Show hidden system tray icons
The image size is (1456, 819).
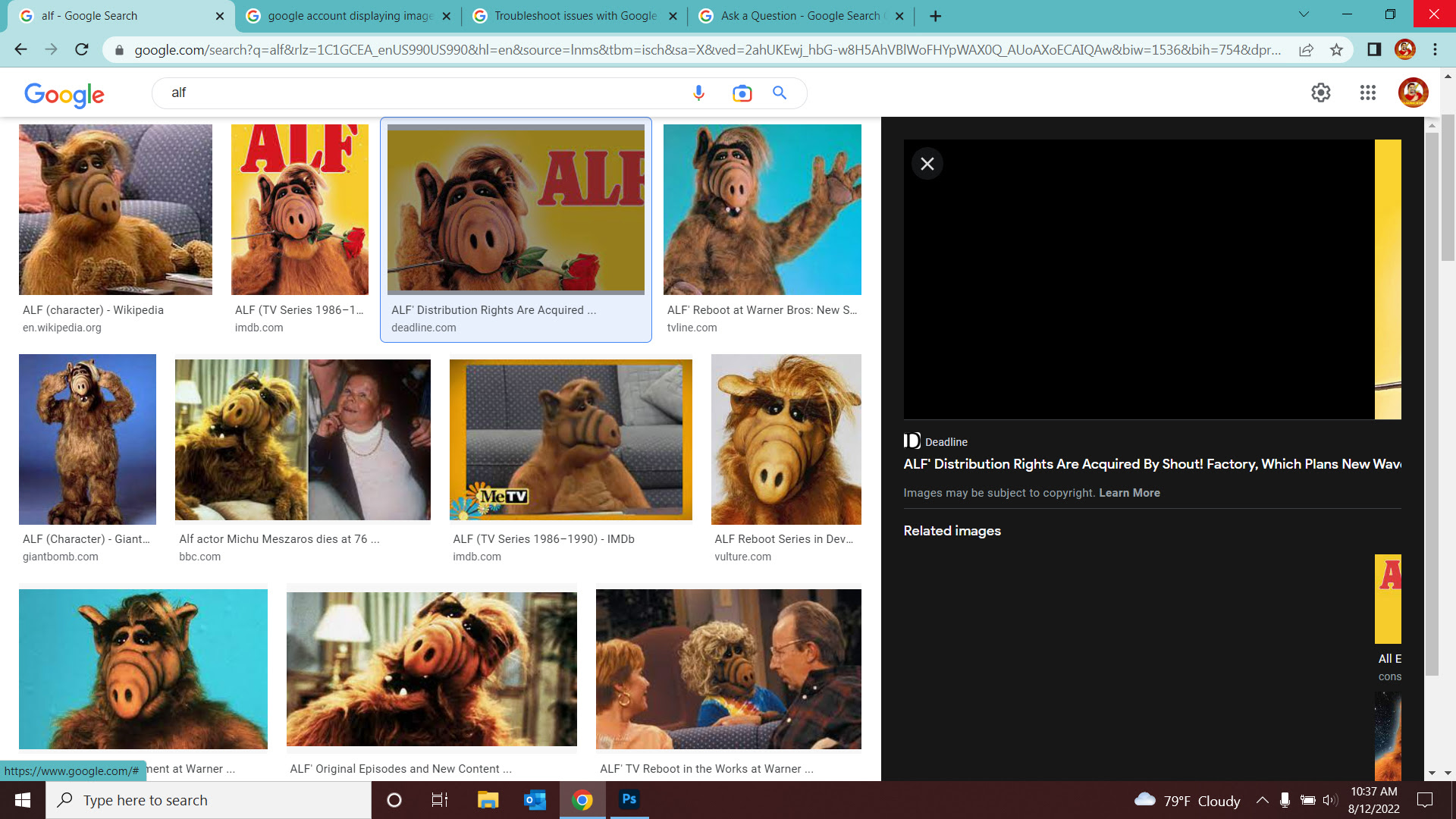coord(1262,800)
